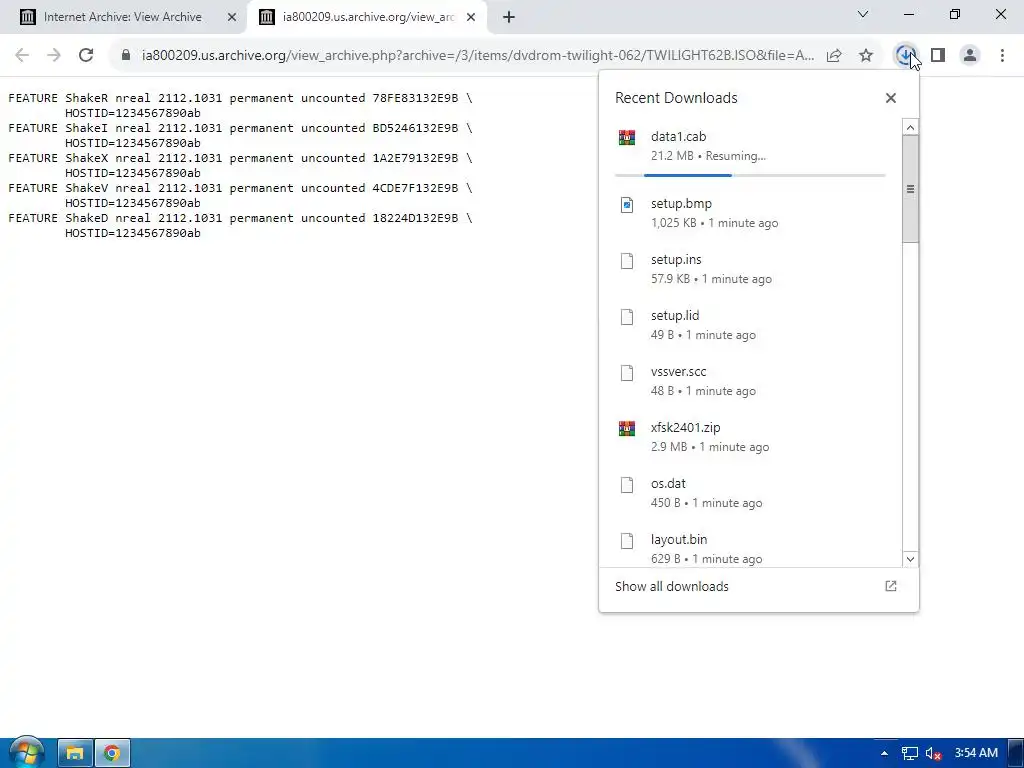
Task: Share this page icon in address bar
Action: pyautogui.click(x=834, y=56)
